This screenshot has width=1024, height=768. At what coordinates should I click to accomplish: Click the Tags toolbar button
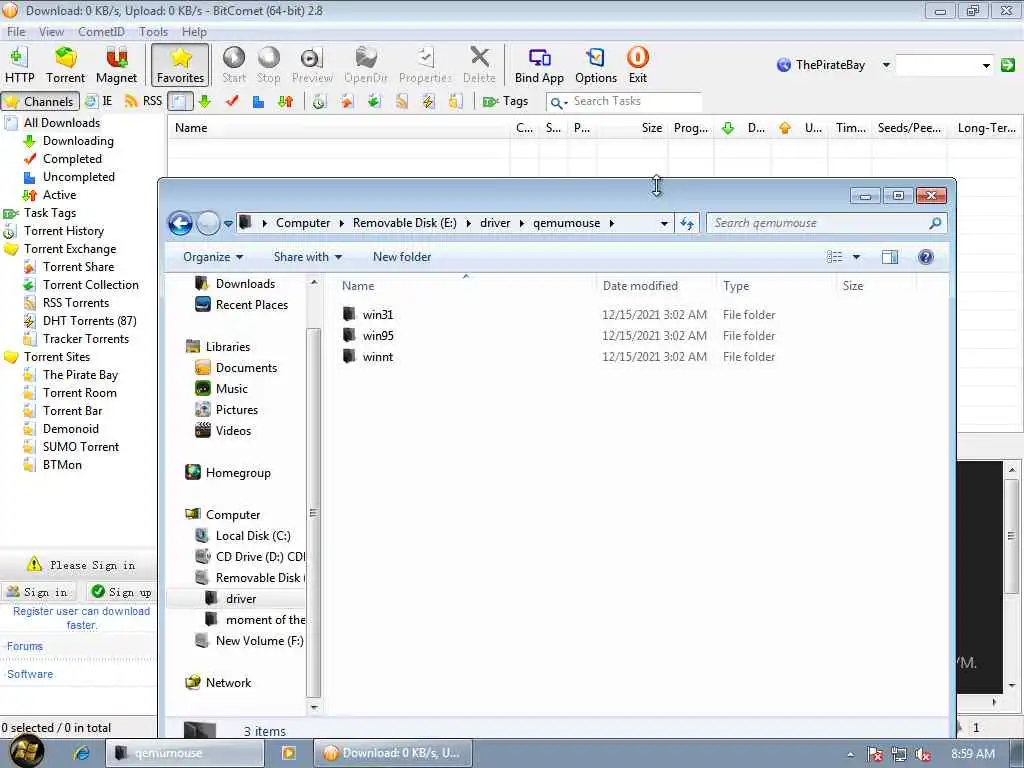pos(505,101)
